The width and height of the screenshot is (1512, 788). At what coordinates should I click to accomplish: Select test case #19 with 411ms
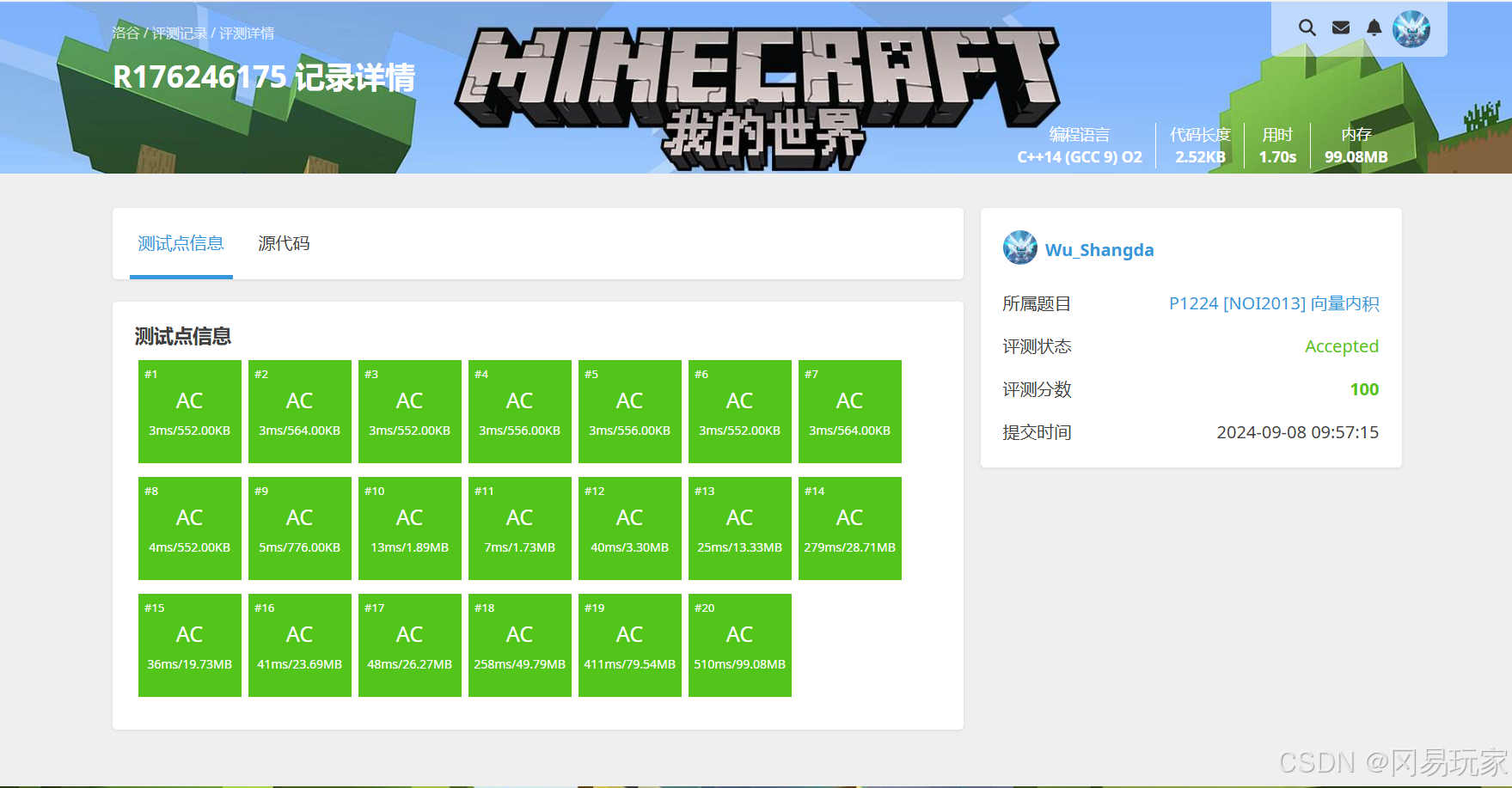pos(630,645)
